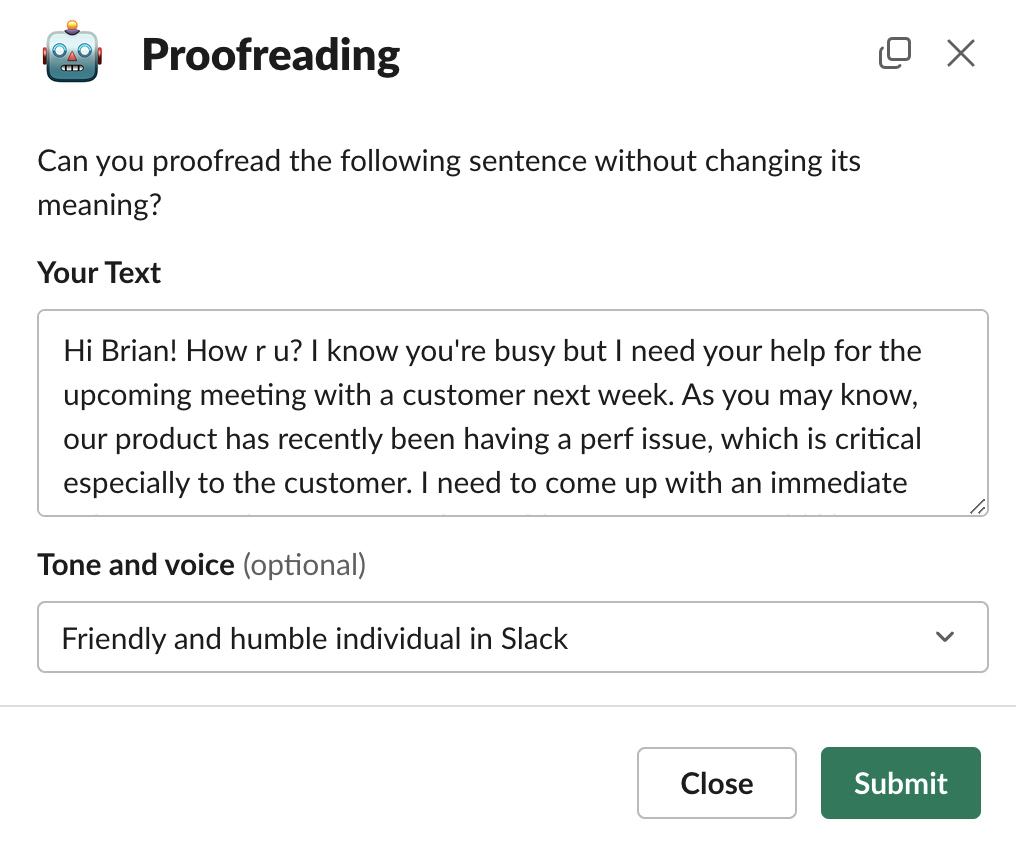
Task: Click the robot emoji app icon
Action: (71, 54)
